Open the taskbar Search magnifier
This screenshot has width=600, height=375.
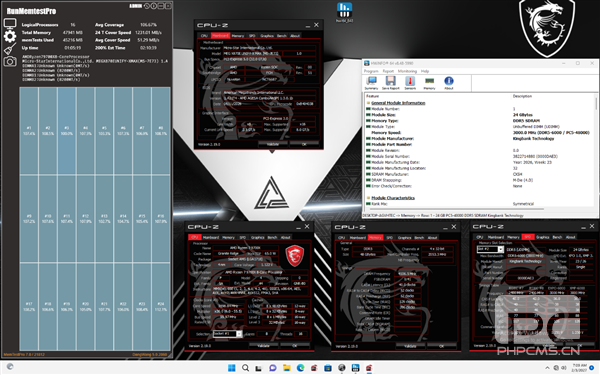tap(245, 368)
